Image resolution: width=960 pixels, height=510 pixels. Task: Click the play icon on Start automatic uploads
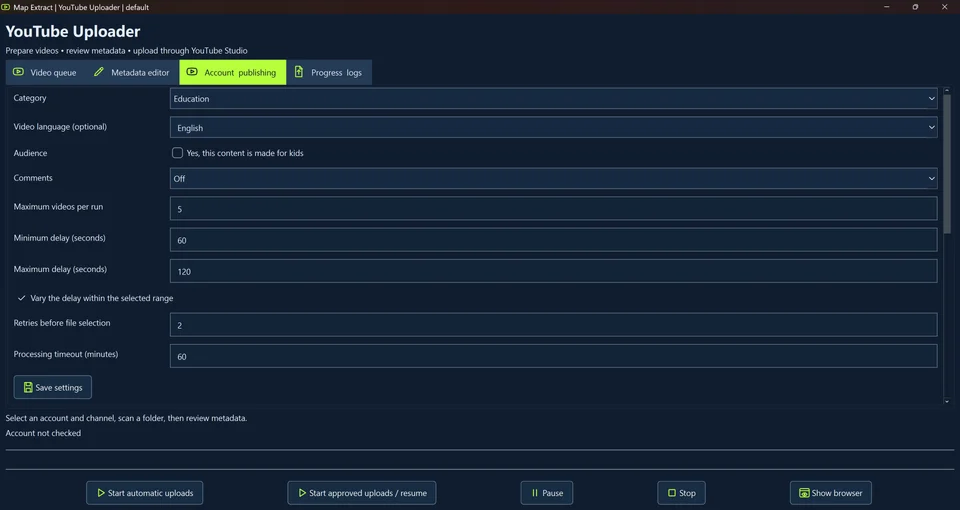point(100,493)
